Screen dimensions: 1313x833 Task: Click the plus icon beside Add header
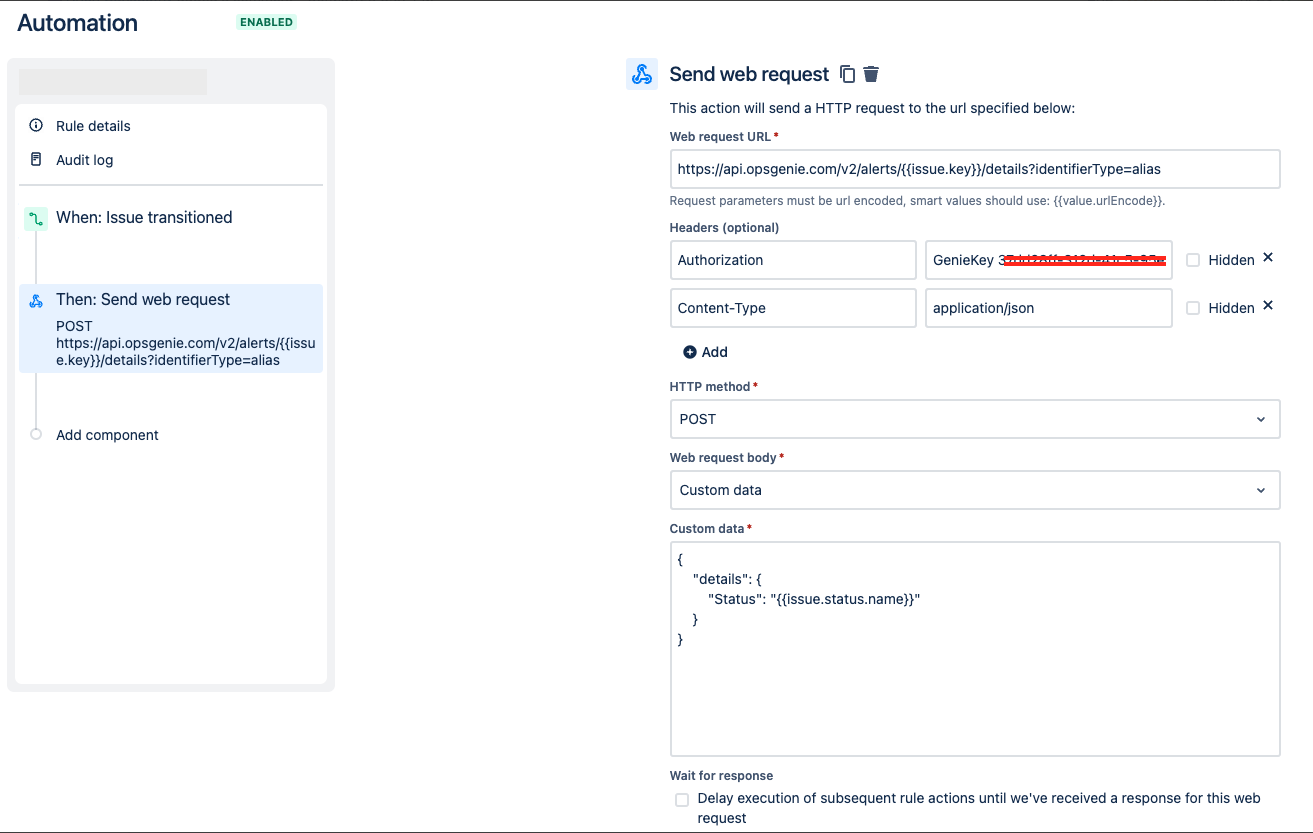[x=689, y=352]
